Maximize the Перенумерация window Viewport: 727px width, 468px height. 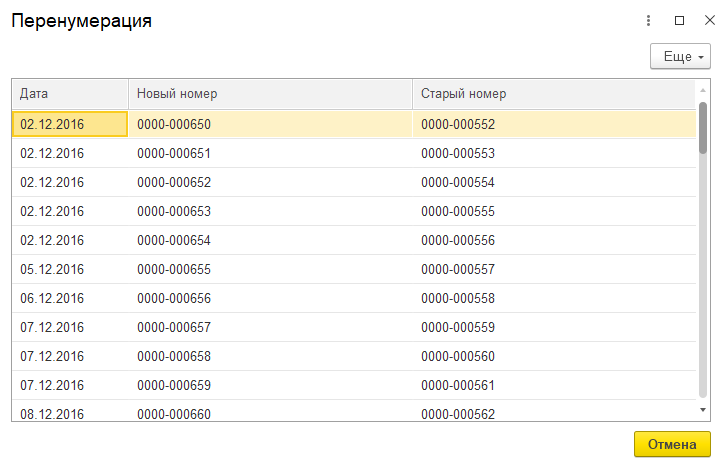pyautogui.click(x=679, y=20)
